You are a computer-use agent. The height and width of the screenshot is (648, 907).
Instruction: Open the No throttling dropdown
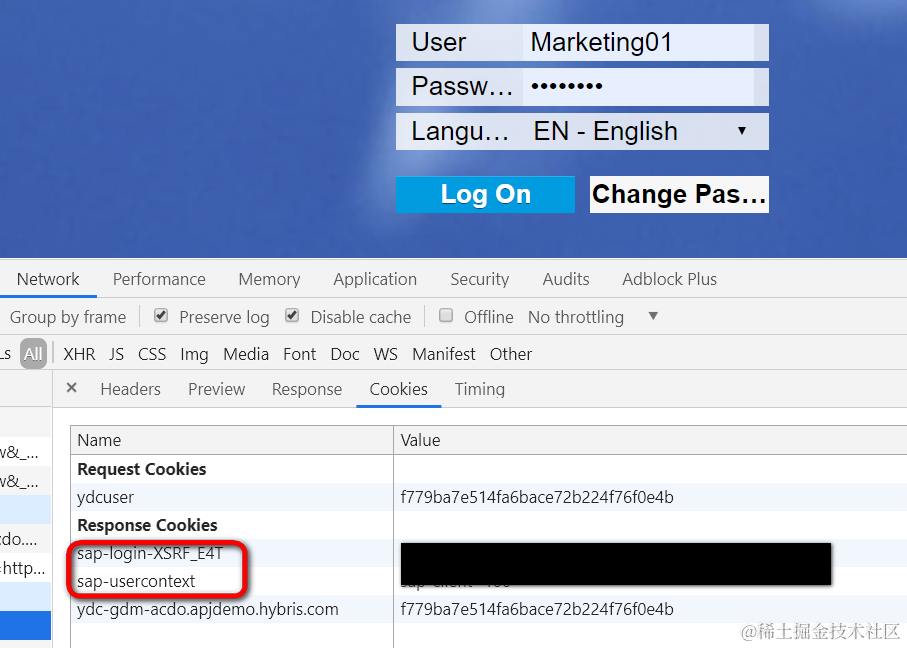pos(593,317)
